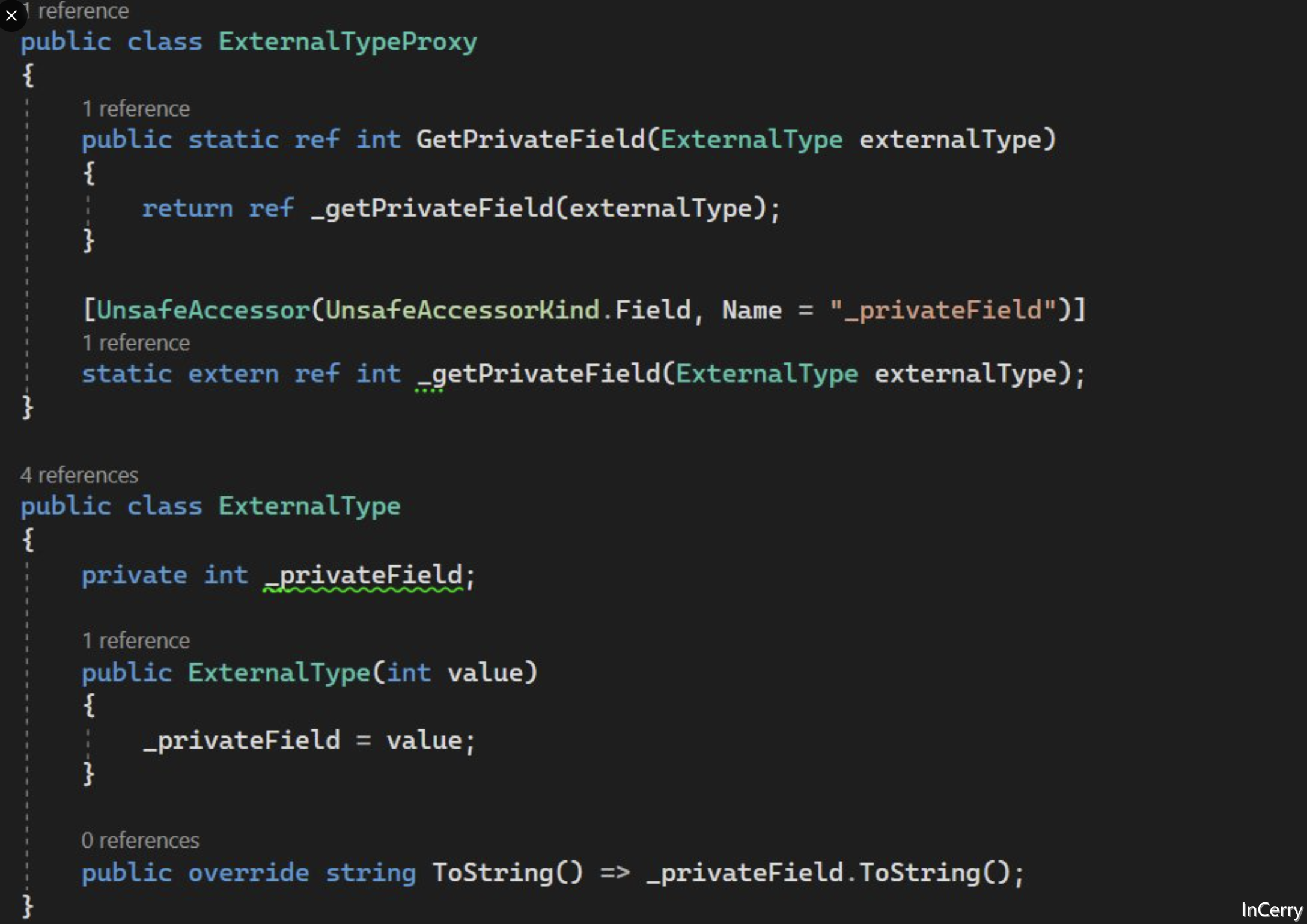Click the "_privateField" string literal
The height and width of the screenshot is (924, 1307).
click(x=943, y=311)
